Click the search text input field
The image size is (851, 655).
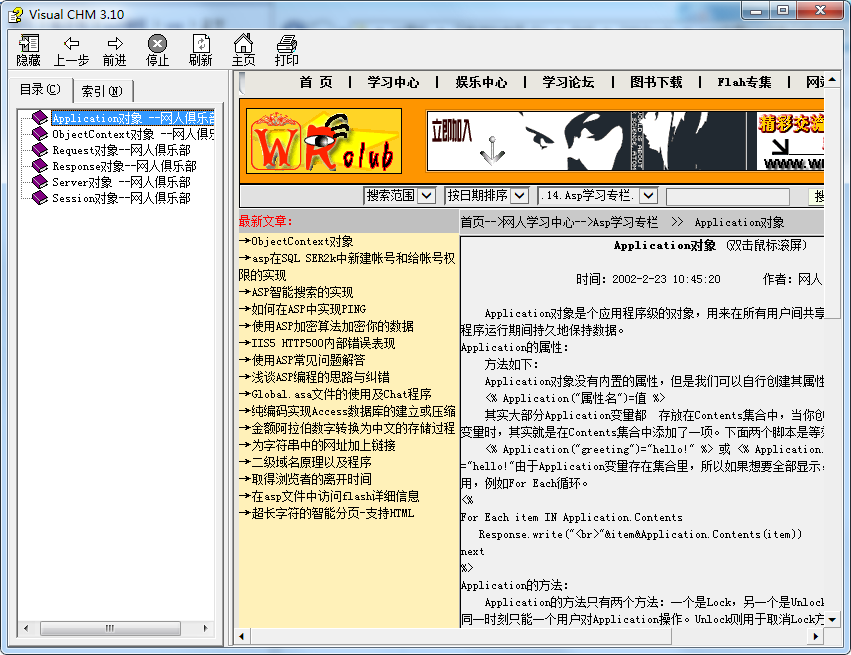(x=727, y=196)
